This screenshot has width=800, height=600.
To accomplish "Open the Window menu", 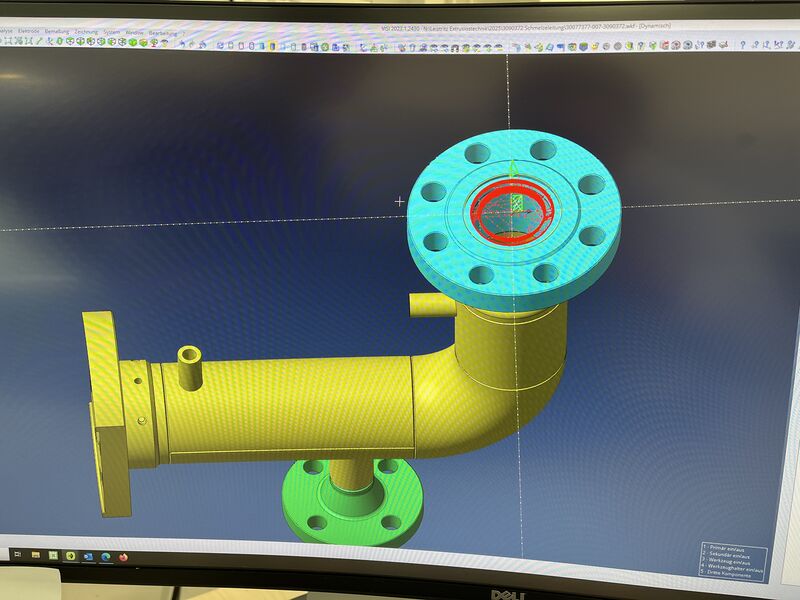I will pyautogui.click(x=135, y=32).
